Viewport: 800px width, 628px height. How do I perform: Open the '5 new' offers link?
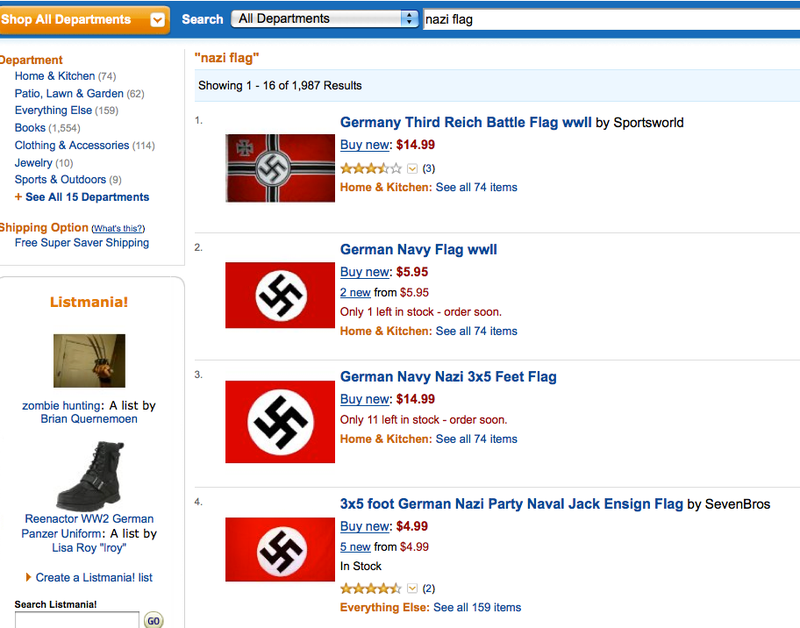355,547
